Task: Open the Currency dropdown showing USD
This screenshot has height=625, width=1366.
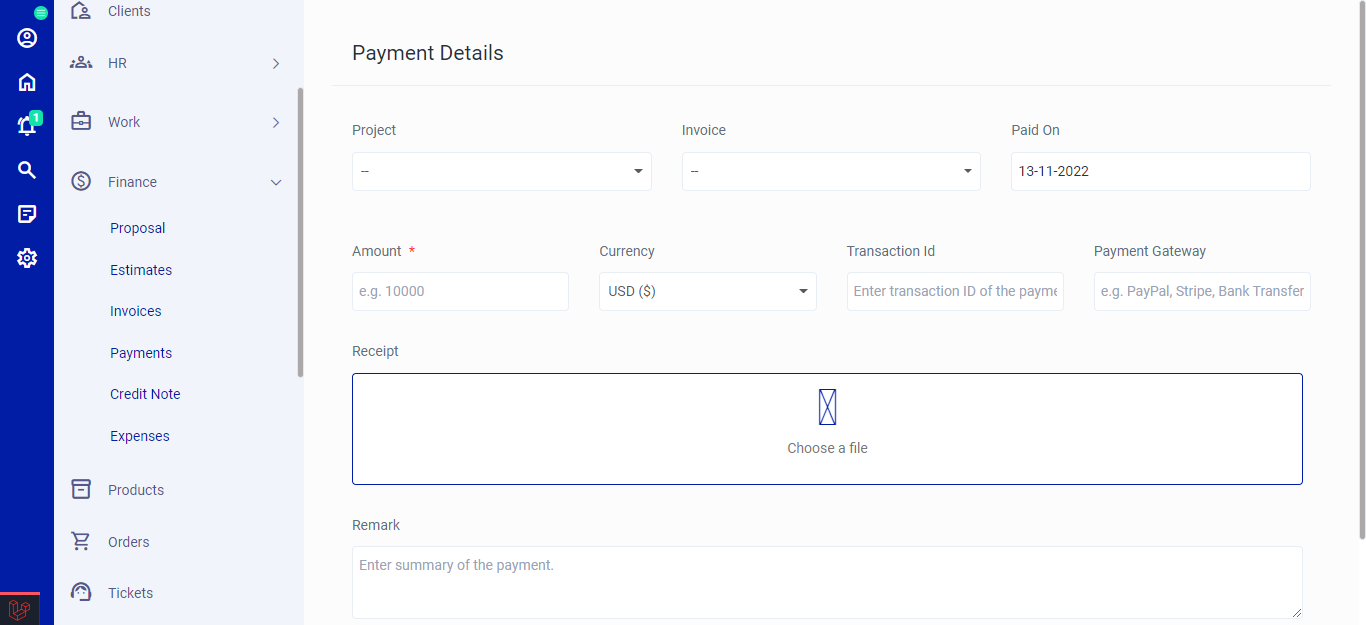Action: pos(707,291)
